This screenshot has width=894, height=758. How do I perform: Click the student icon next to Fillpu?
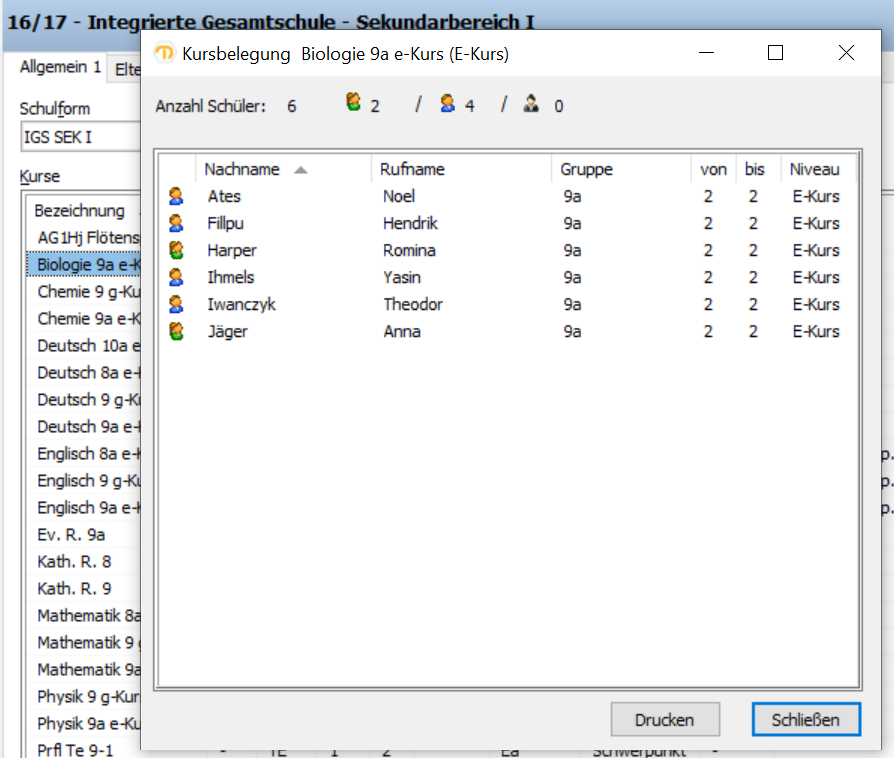point(176,224)
